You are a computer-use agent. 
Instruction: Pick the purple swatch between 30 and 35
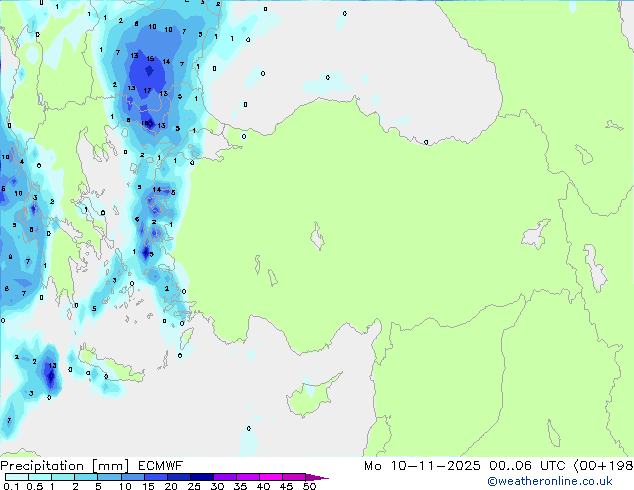224,477
